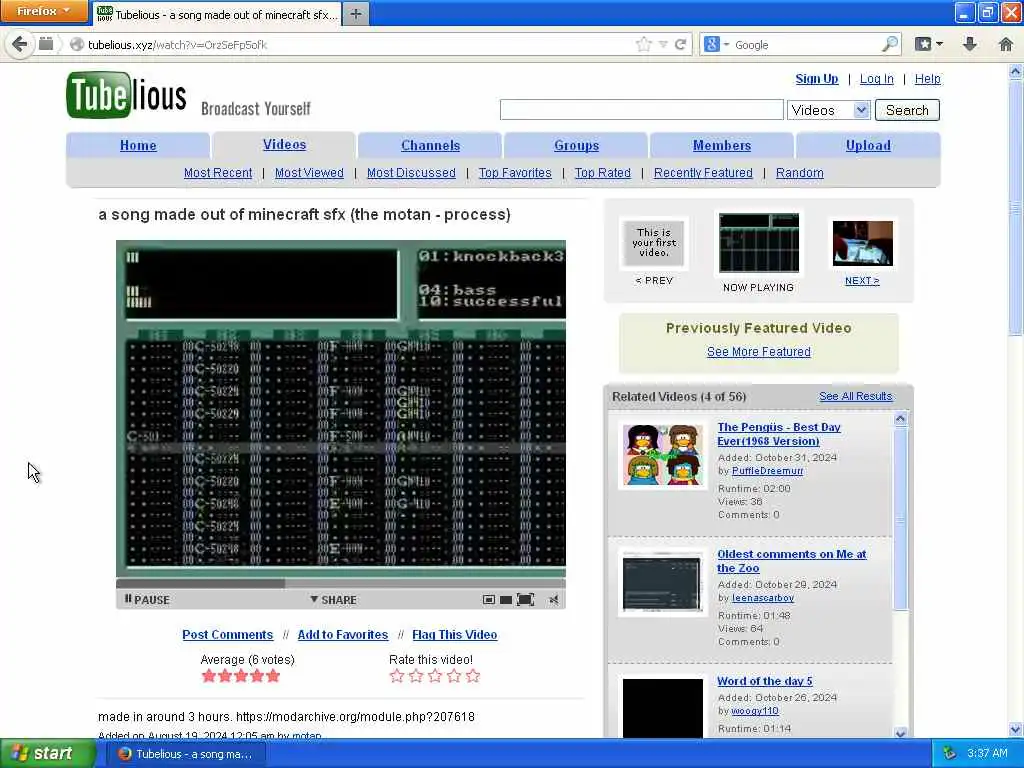Click the next video thumbnail

863,243
